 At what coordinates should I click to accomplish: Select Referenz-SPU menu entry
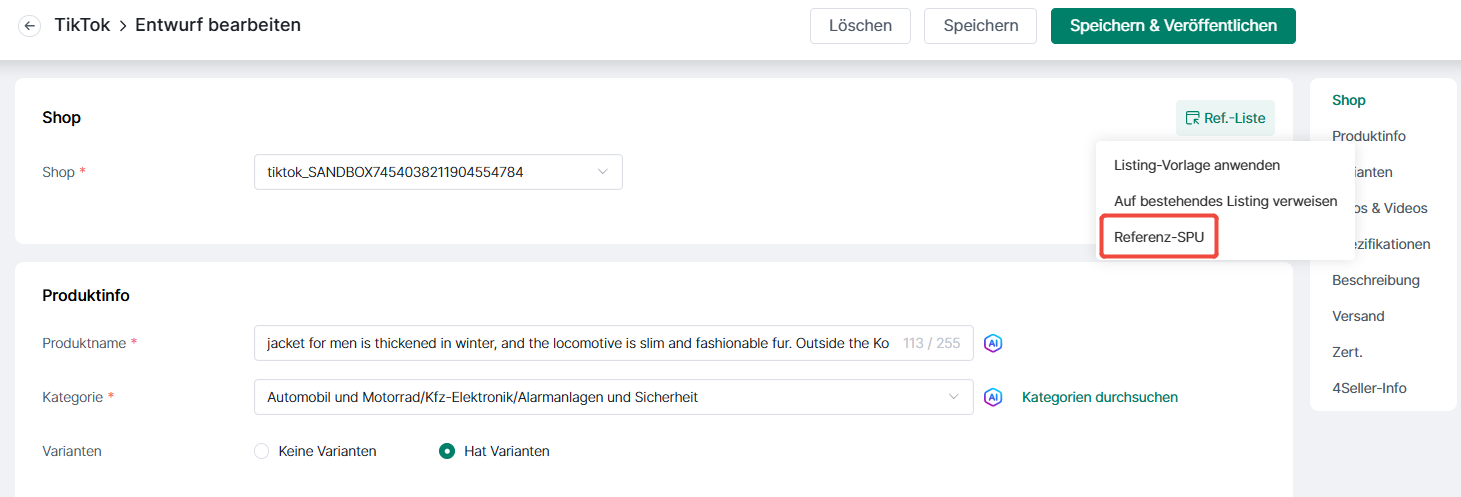point(1159,237)
